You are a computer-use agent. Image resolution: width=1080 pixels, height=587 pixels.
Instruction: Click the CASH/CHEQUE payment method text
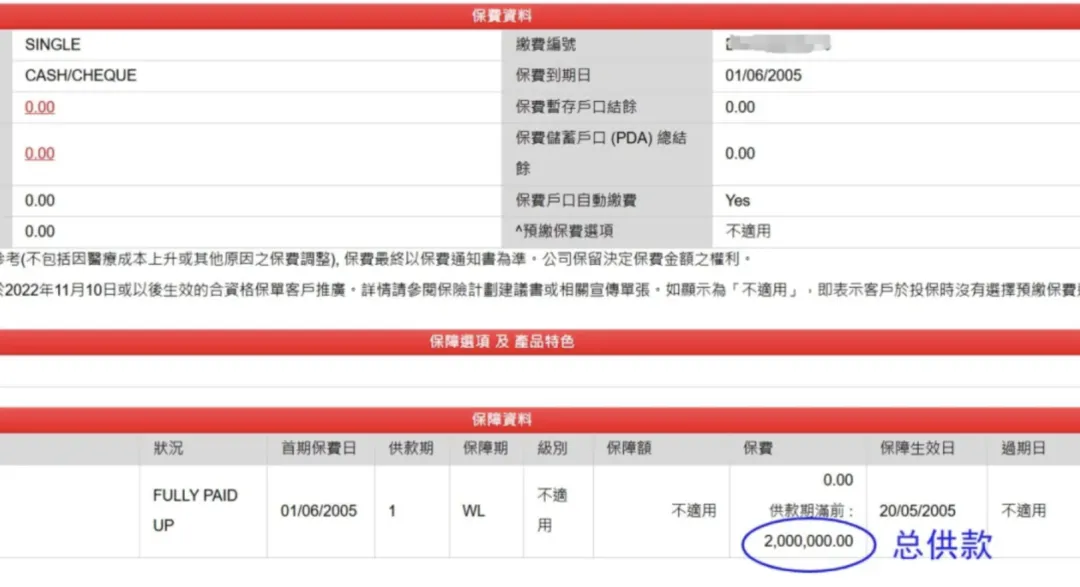(x=81, y=75)
